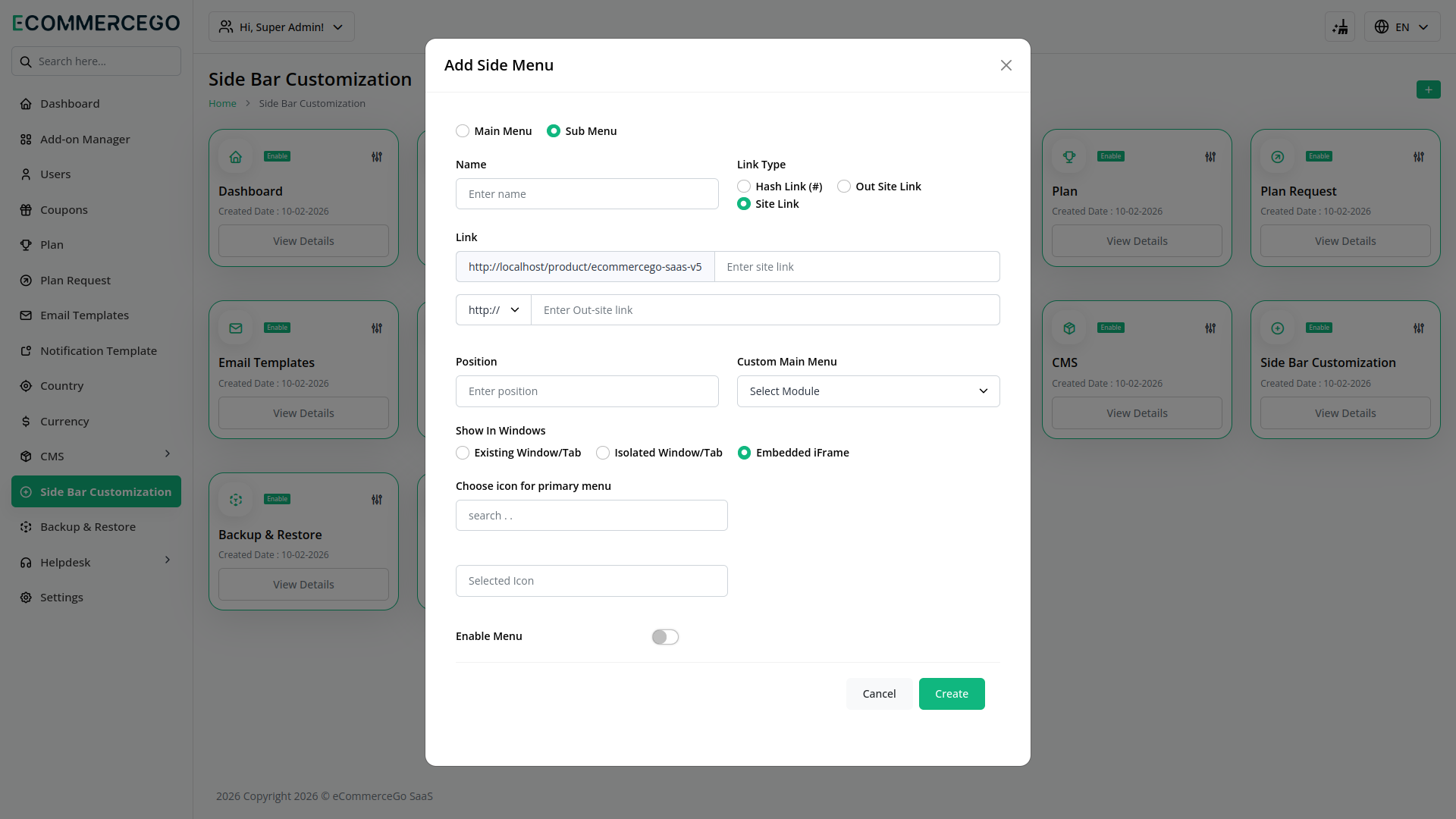The width and height of the screenshot is (1456, 819).
Task: Choose the Hash Link (#) link type
Action: click(744, 187)
